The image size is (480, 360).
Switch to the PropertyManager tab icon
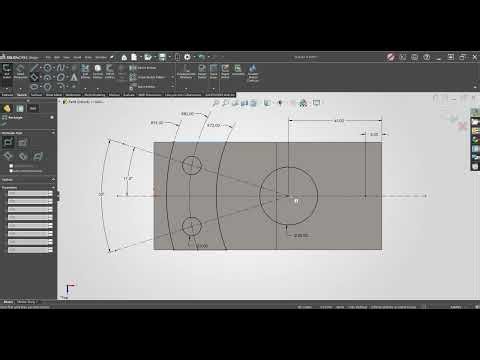click(x=20, y=108)
